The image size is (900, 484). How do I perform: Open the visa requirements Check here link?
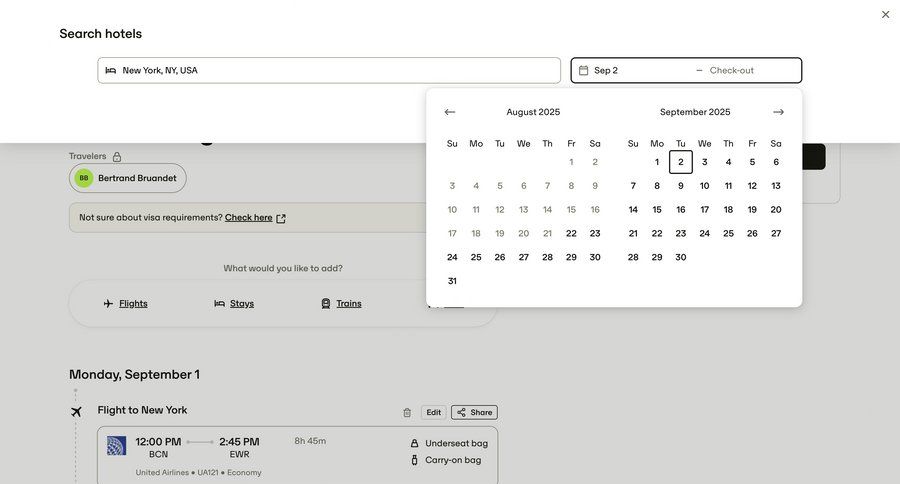[x=249, y=218]
